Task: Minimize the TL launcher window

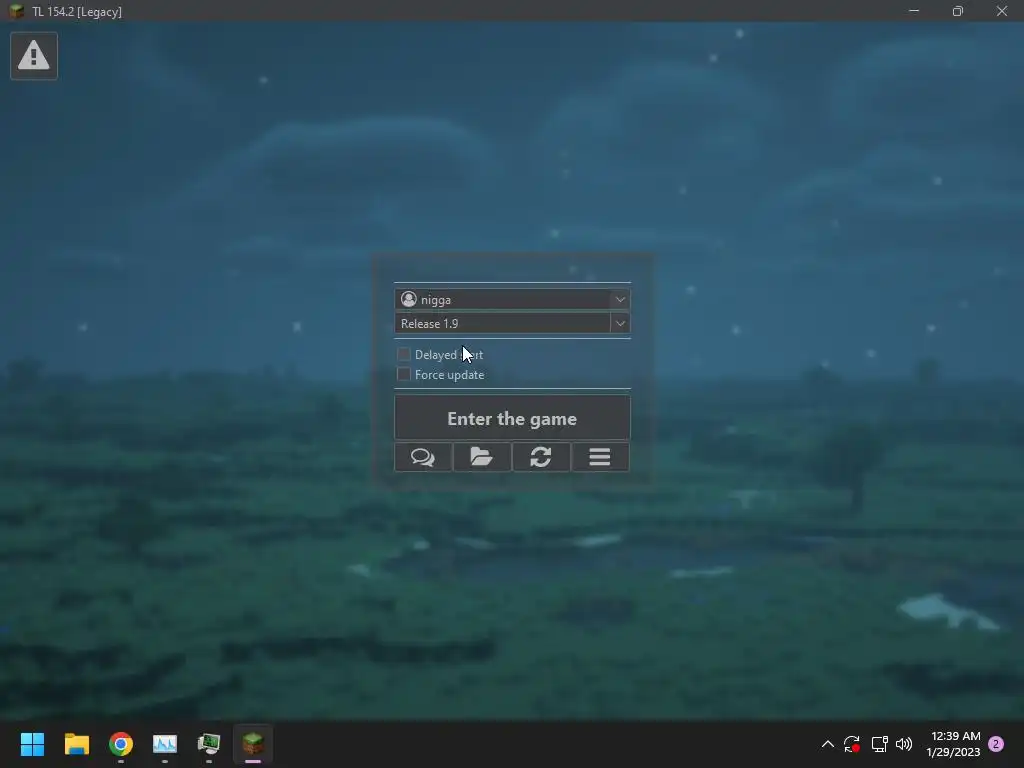Action: [x=914, y=11]
